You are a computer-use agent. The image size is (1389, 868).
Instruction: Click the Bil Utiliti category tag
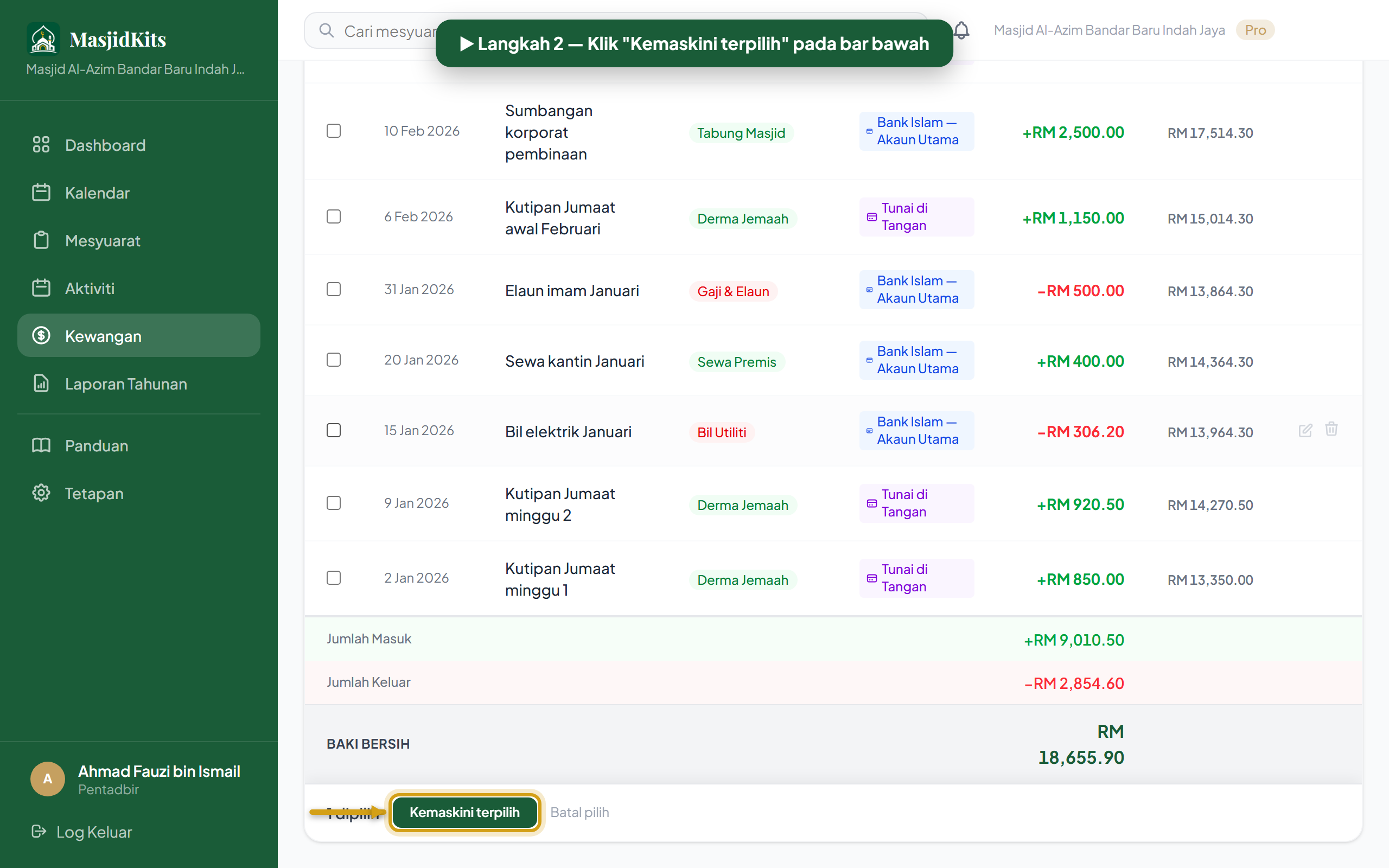pos(722,432)
